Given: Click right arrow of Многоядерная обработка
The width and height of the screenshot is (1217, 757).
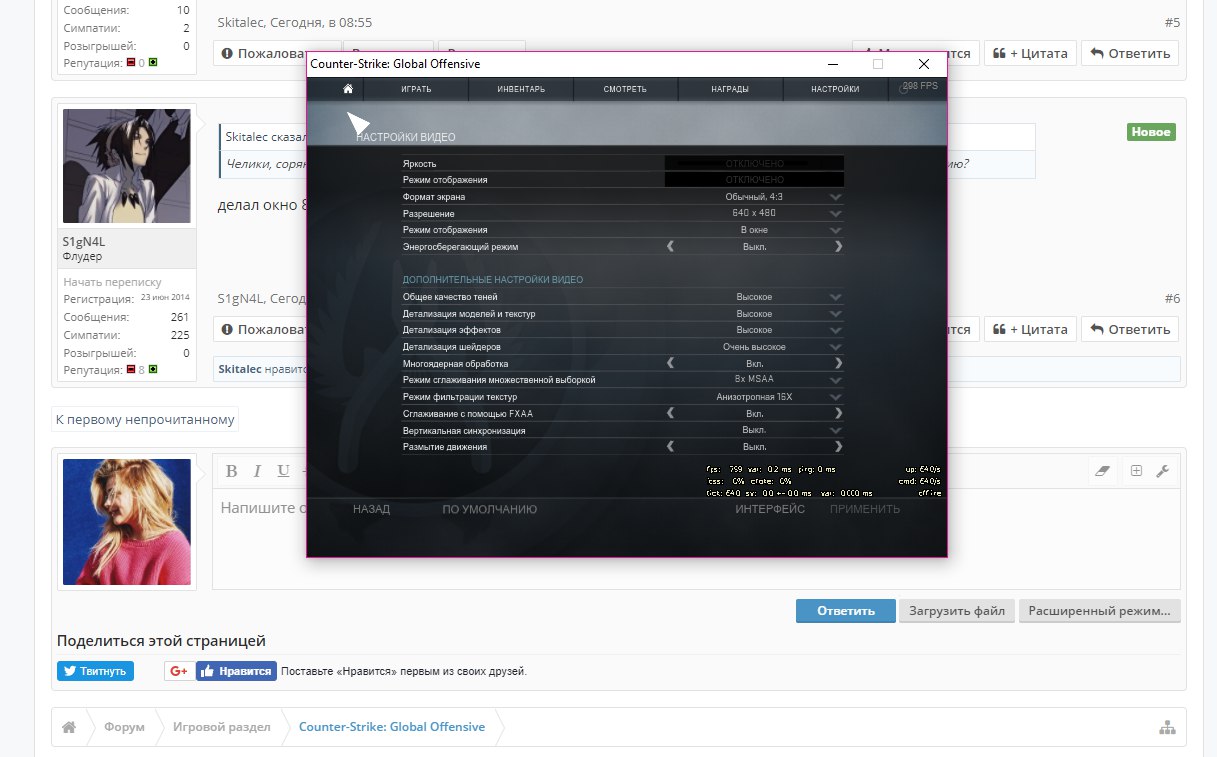Looking at the screenshot, I should coord(838,363).
